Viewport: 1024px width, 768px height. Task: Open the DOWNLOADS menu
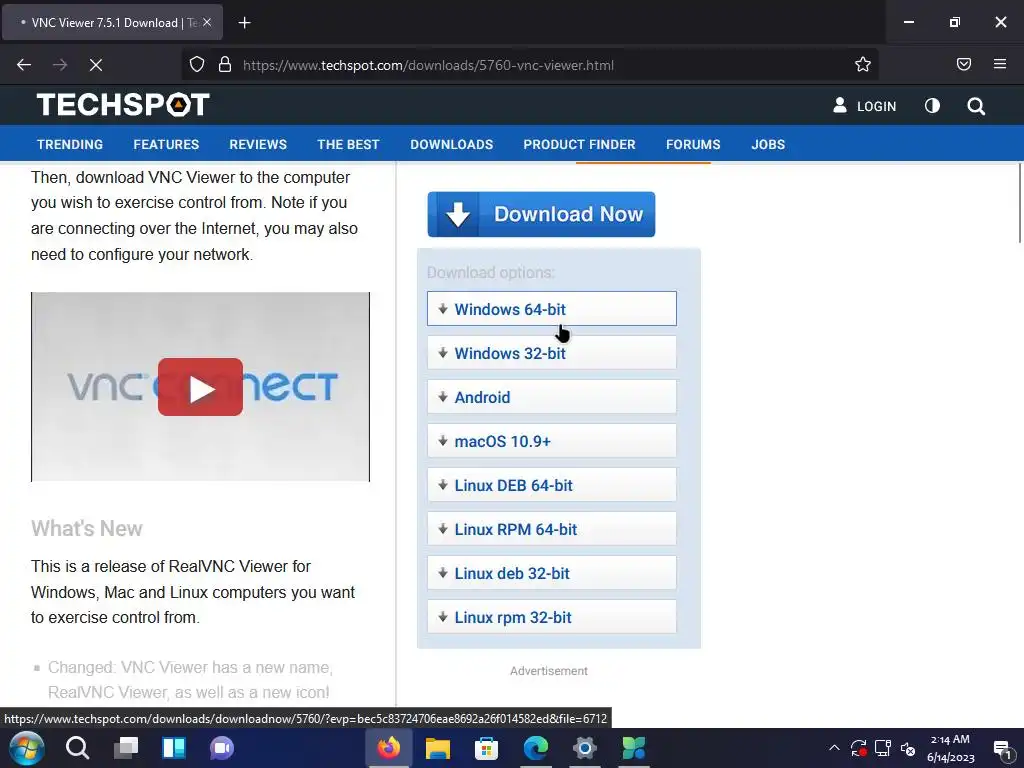click(x=451, y=144)
